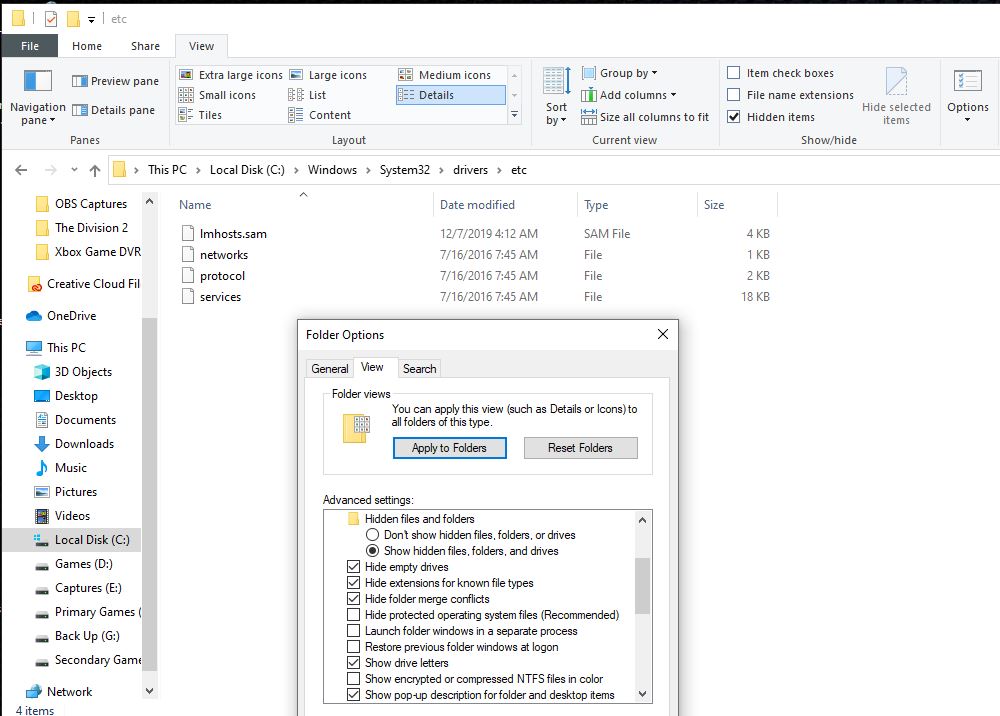Uncheck Hide empty drives setting

pos(355,566)
